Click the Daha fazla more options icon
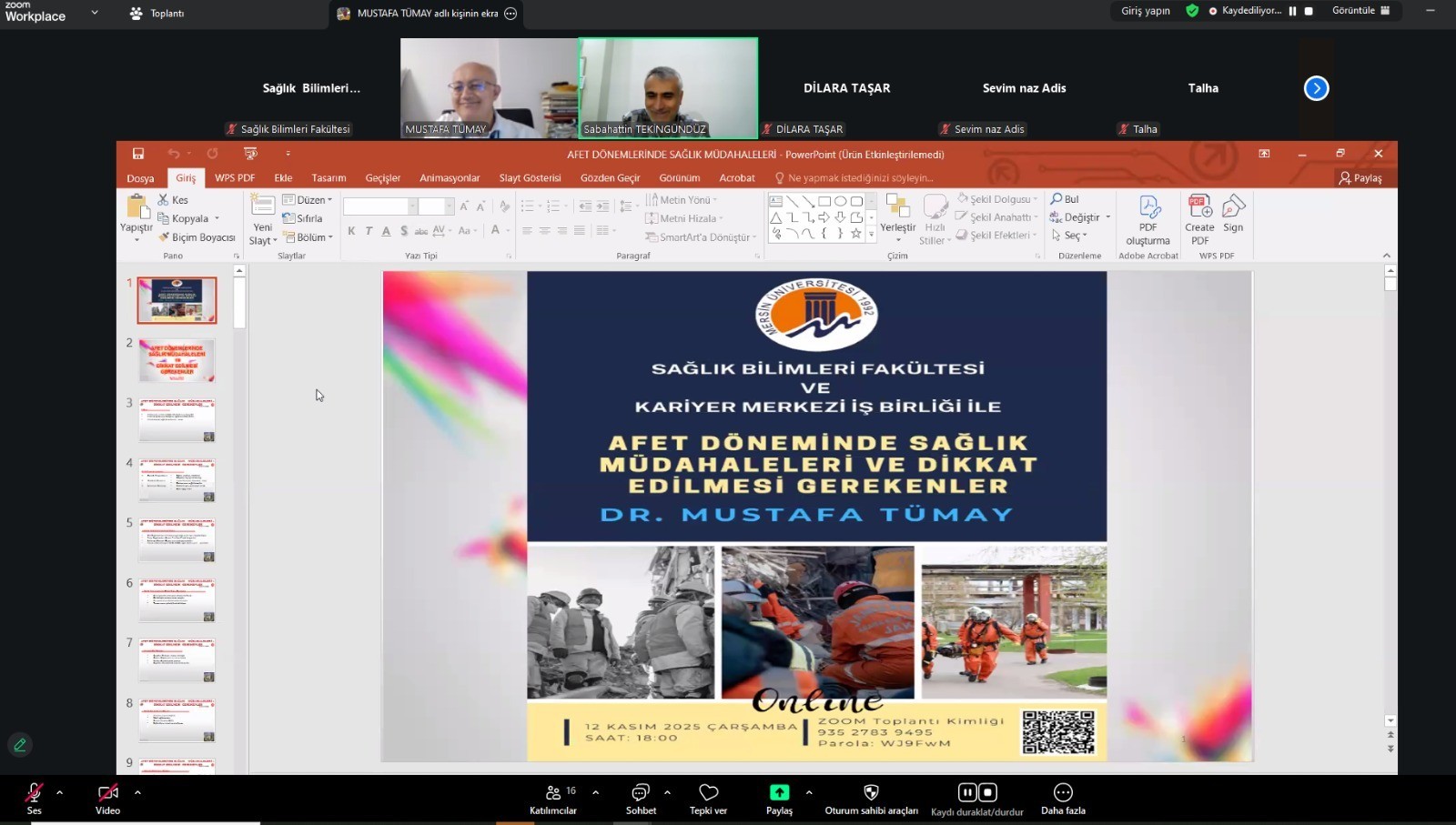This screenshot has width=1456, height=825. (x=1063, y=793)
